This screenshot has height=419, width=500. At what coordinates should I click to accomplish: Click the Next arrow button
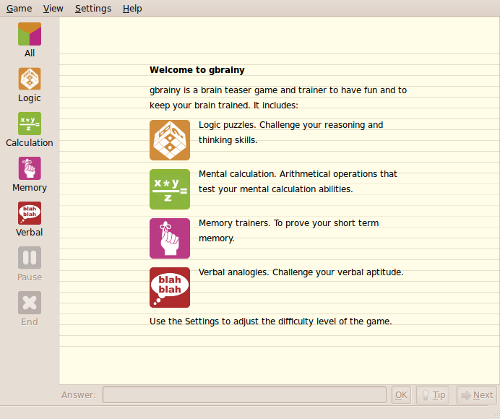point(477,395)
